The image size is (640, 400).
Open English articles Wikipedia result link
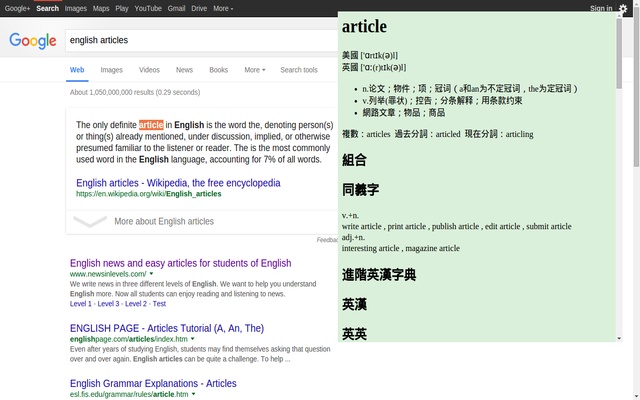coord(178,183)
